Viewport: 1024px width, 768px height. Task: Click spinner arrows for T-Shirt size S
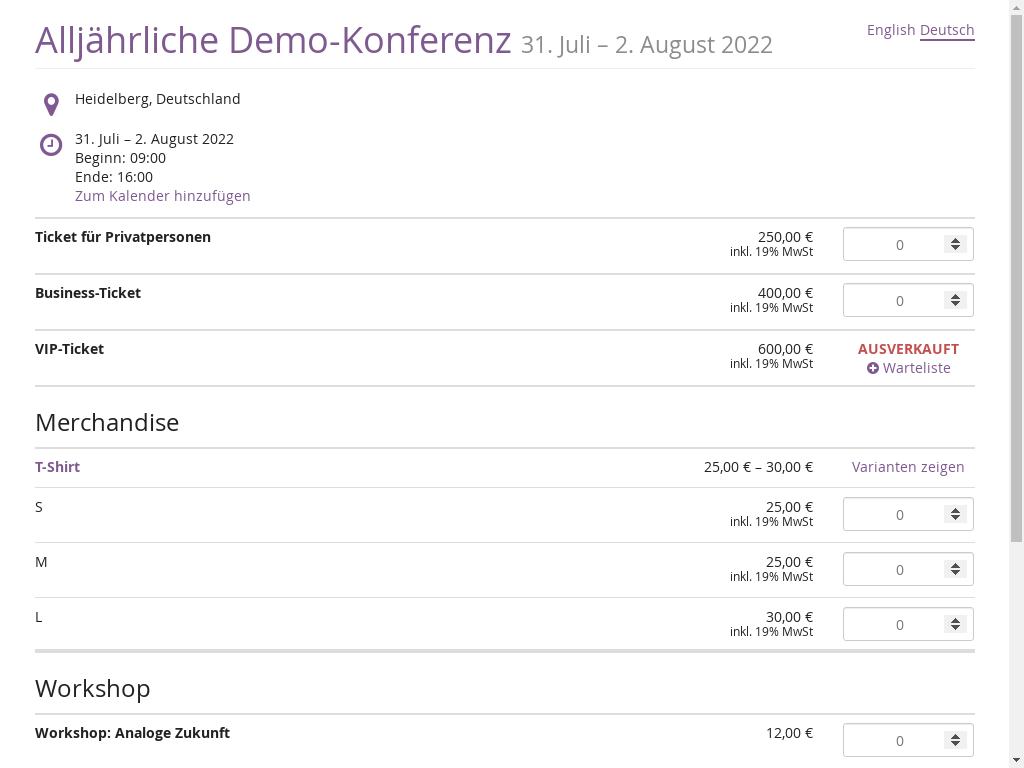955,514
